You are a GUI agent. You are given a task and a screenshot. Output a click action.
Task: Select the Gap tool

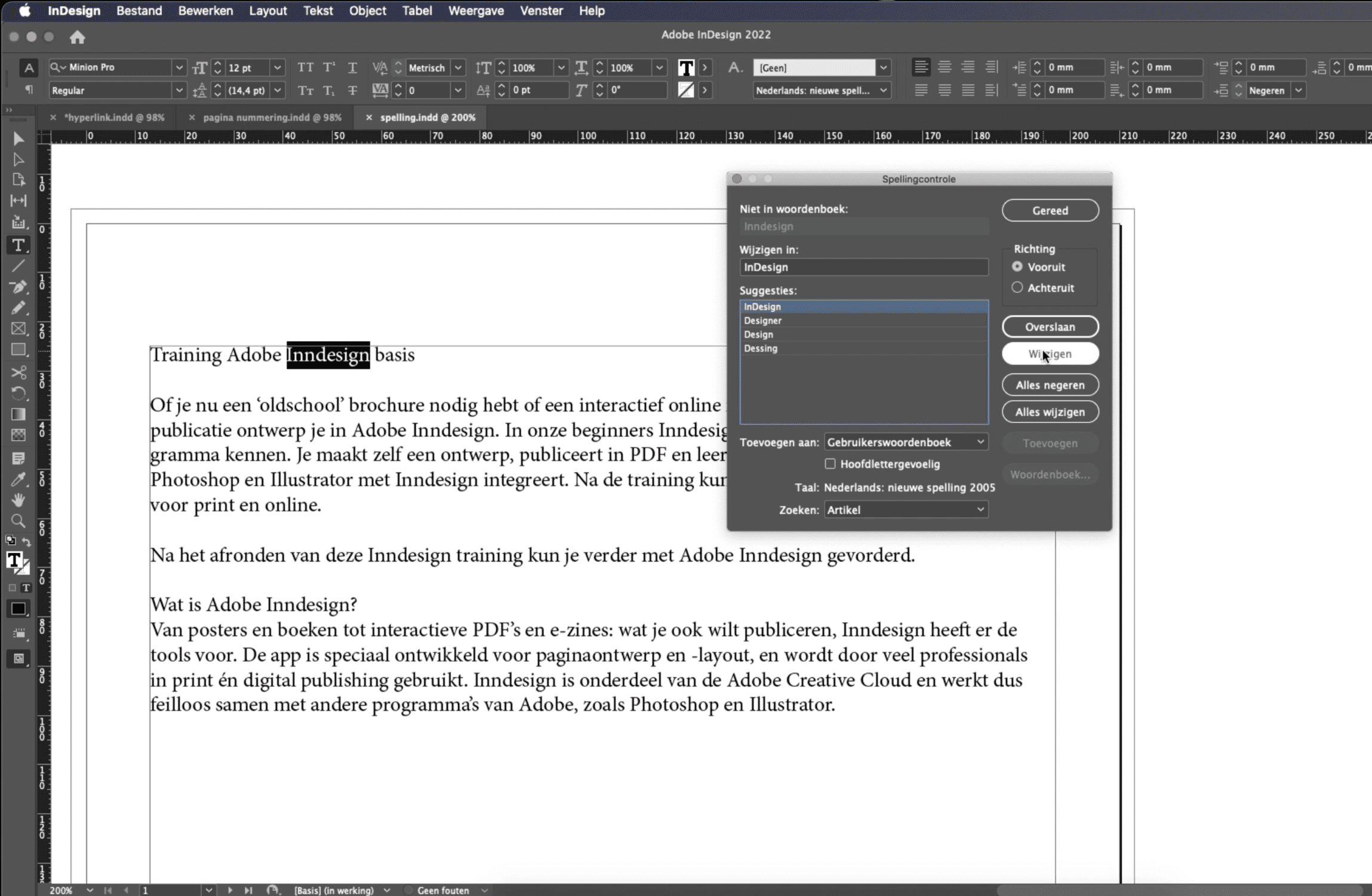(x=19, y=201)
